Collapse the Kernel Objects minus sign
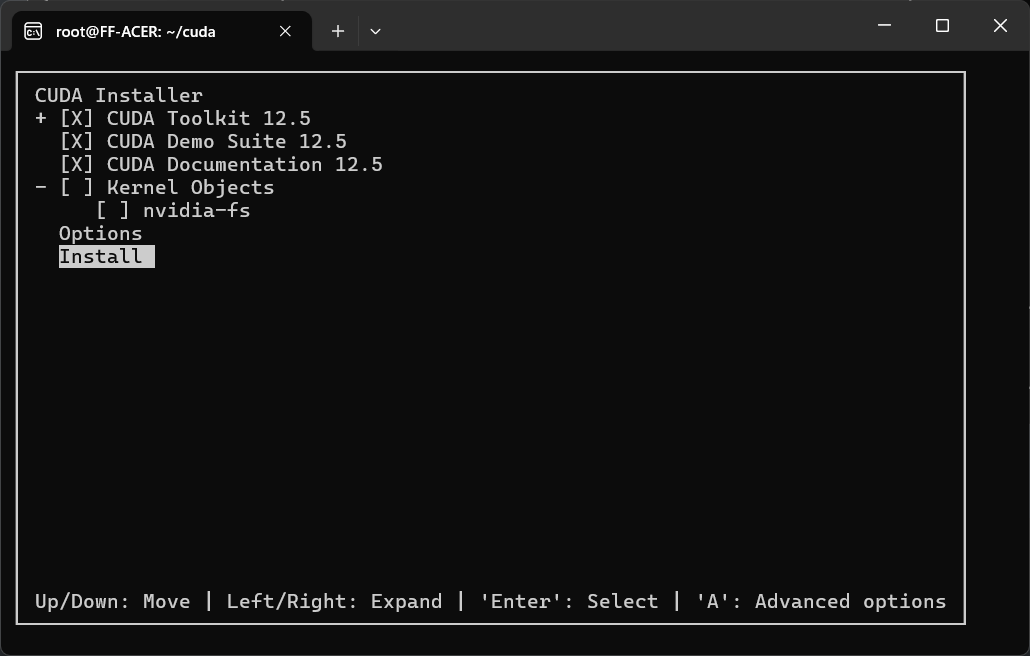Viewport: 1030px width, 656px height. click(x=41, y=187)
